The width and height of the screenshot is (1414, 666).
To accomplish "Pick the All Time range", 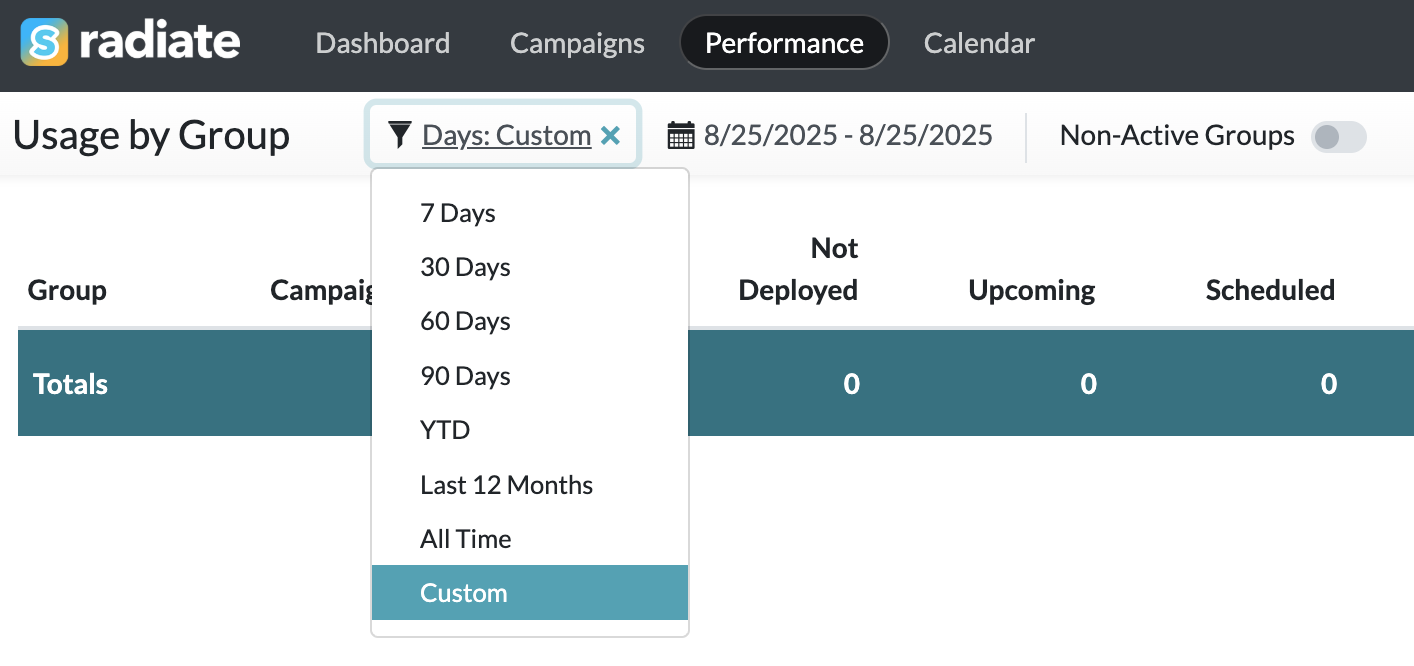I will coord(465,539).
